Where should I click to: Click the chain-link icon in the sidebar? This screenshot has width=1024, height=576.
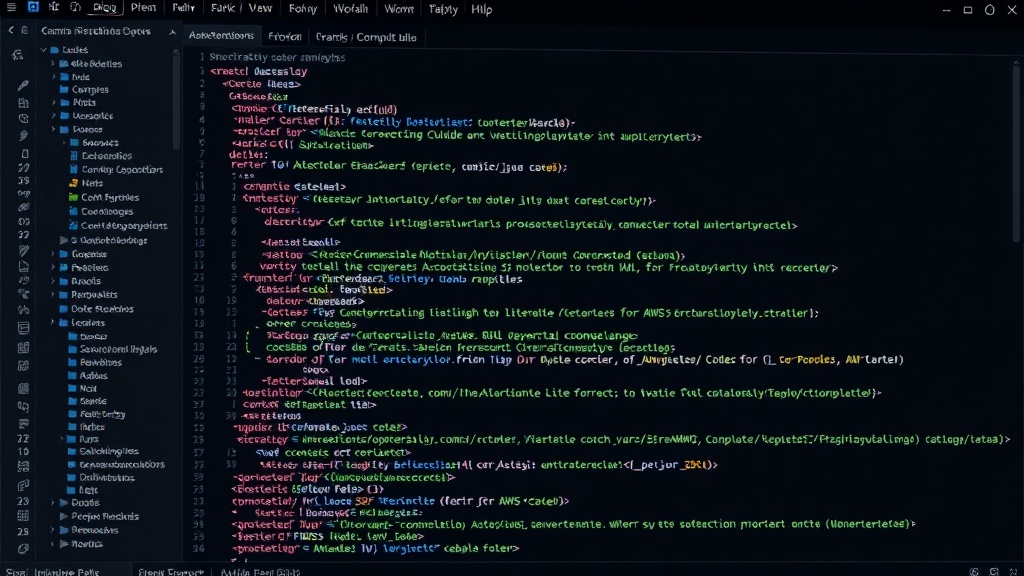click(24, 207)
